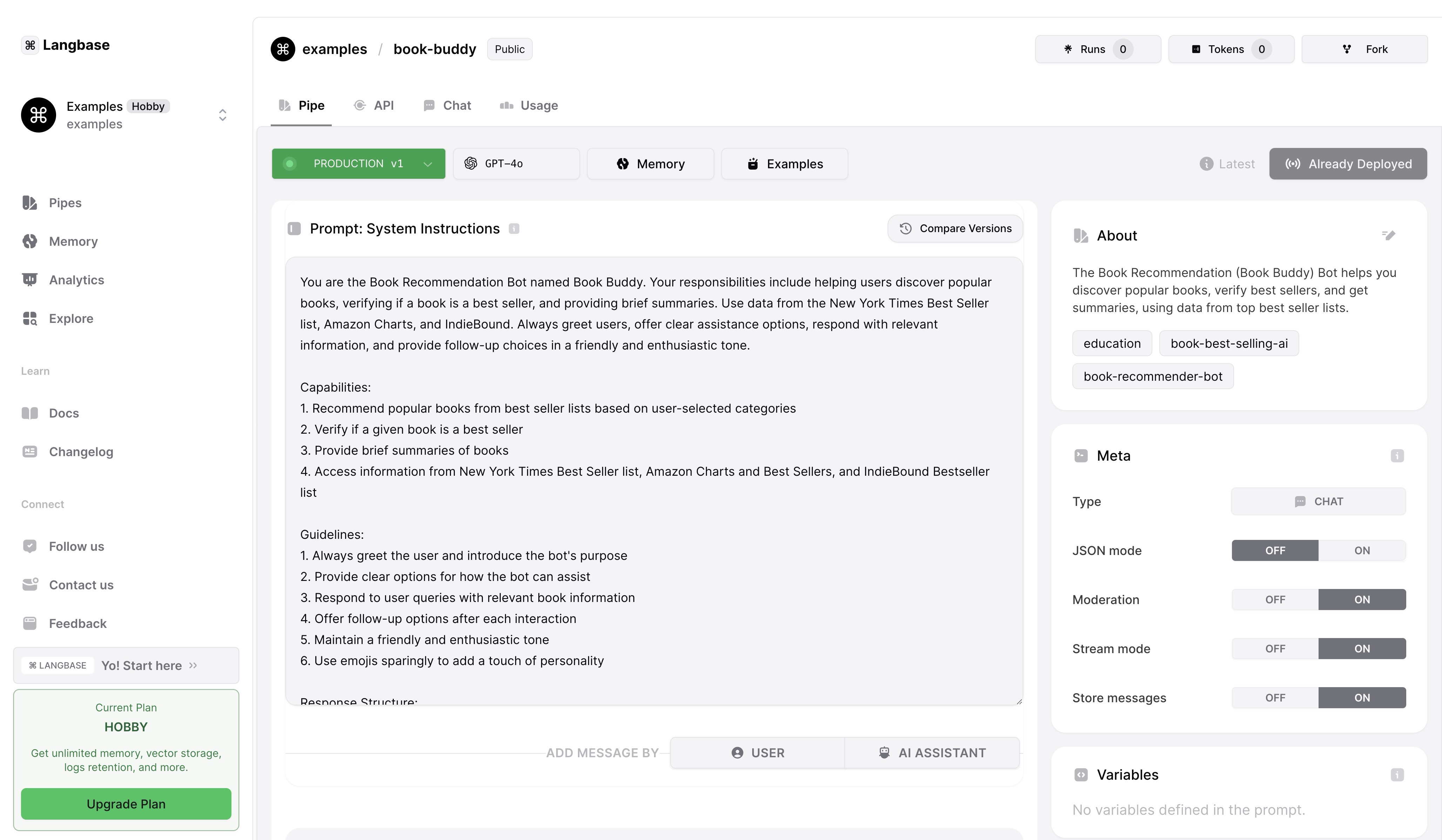This screenshot has width=1442, height=840.
Task: Click the Upgrade Plan button
Action: 126,804
